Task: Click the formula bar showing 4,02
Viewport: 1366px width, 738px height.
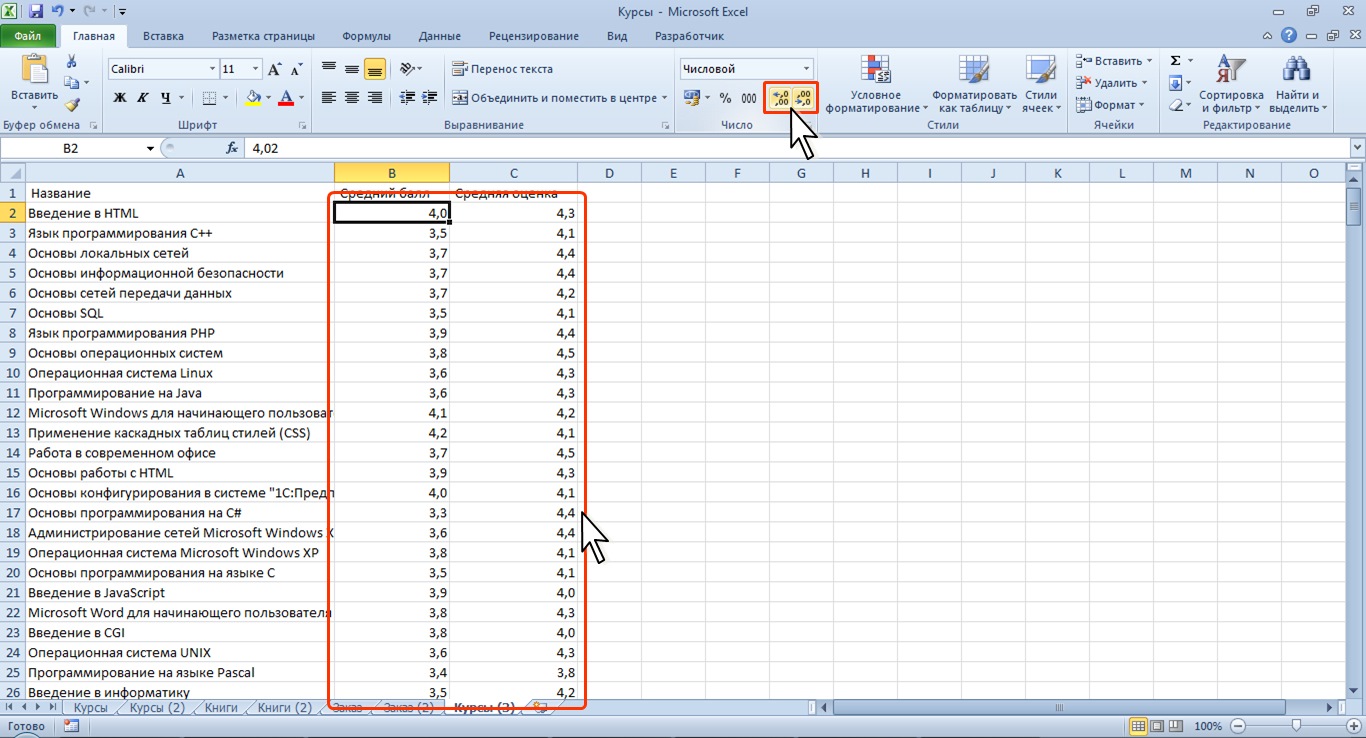Action: (x=795, y=148)
